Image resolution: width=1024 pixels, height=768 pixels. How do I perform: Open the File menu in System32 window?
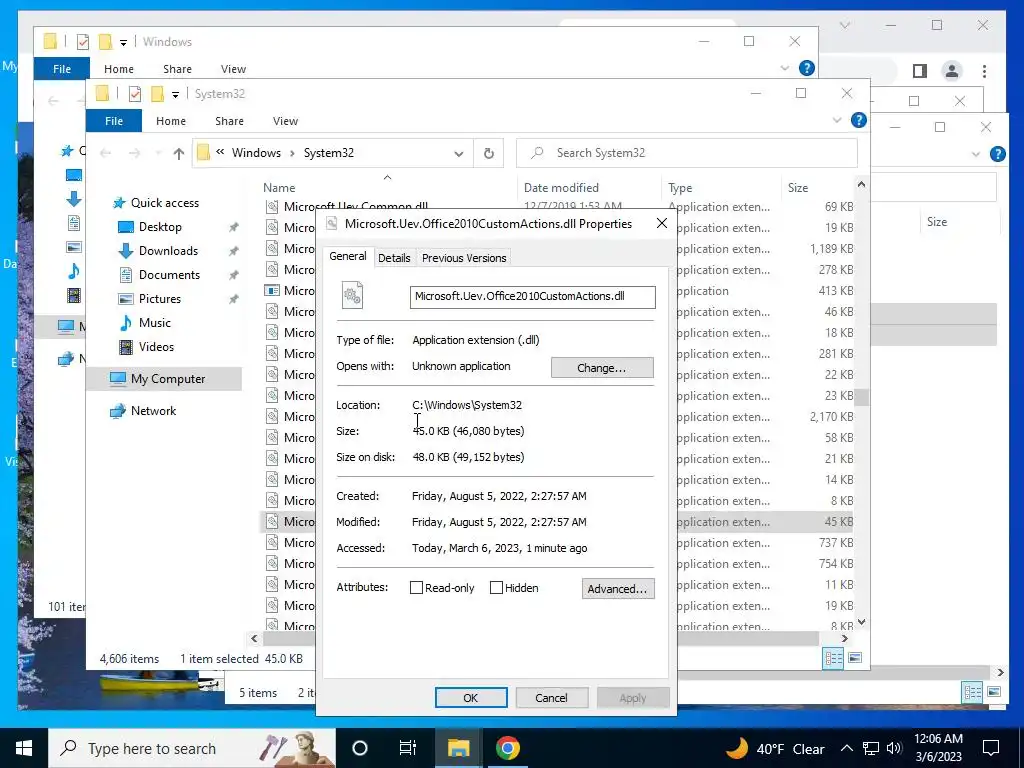coord(114,121)
